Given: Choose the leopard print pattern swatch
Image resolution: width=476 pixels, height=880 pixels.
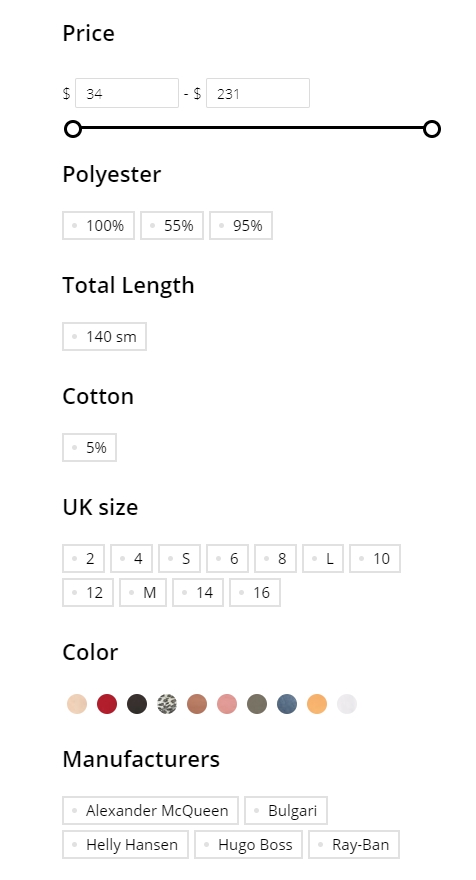Looking at the screenshot, I should [x=167, y=704].
